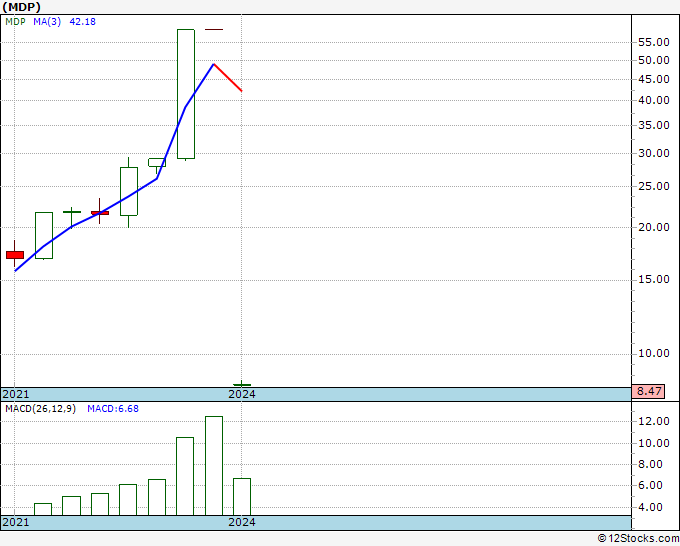Click the last MACD bar at 2024
Image resolution: width=680 pixels, height=546 pixels.
tap(242, 497)
